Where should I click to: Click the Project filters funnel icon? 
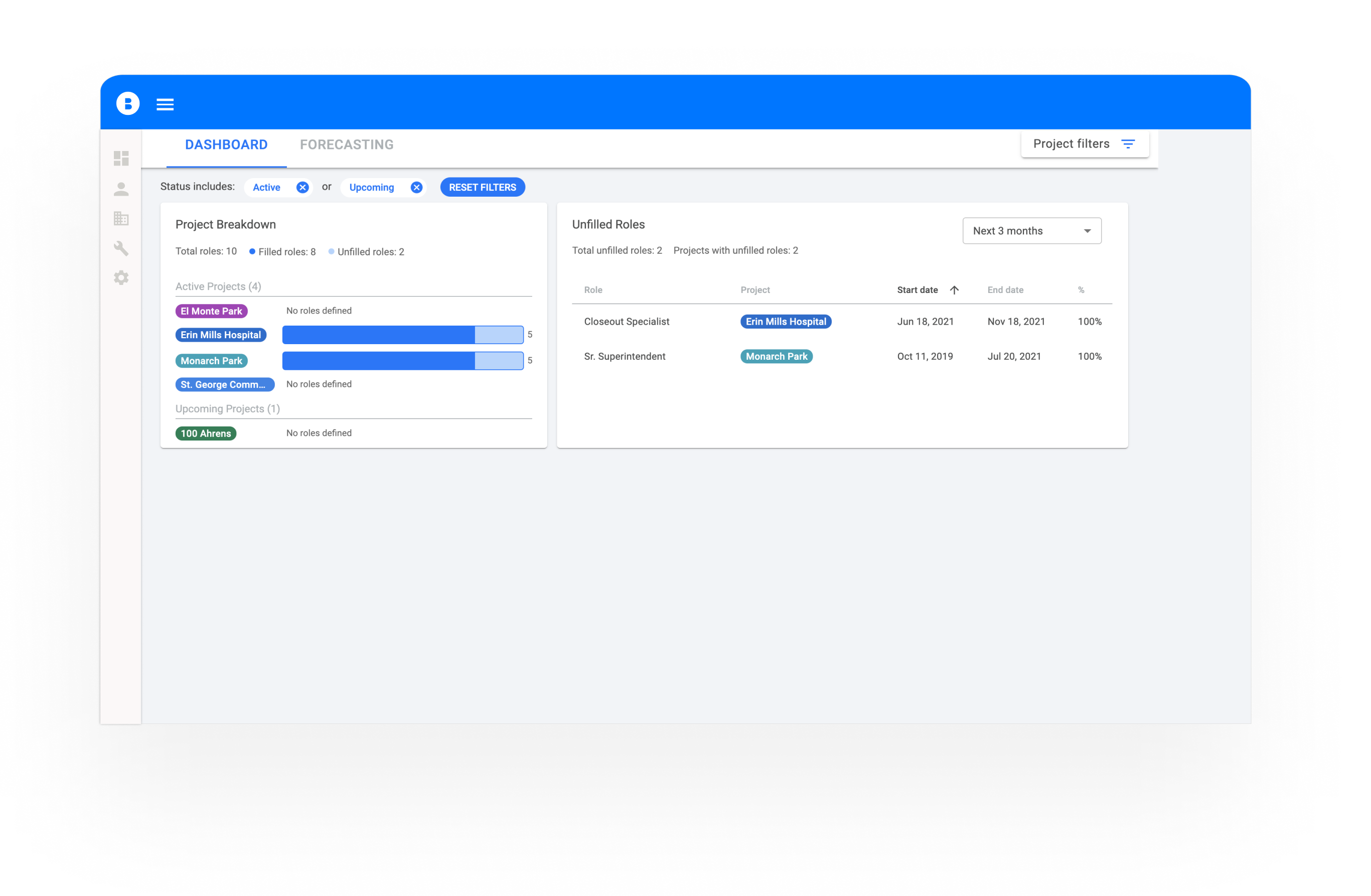(x=1128, y=144)
